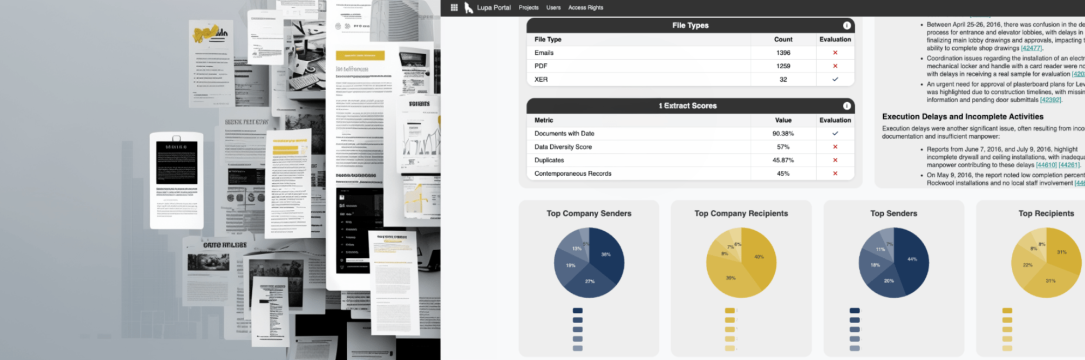Image resolution: width=1085 pixels, height=360 pixels.
Task: Select the first legend swatch under Top Company Recipients
Action: point(730,311)
